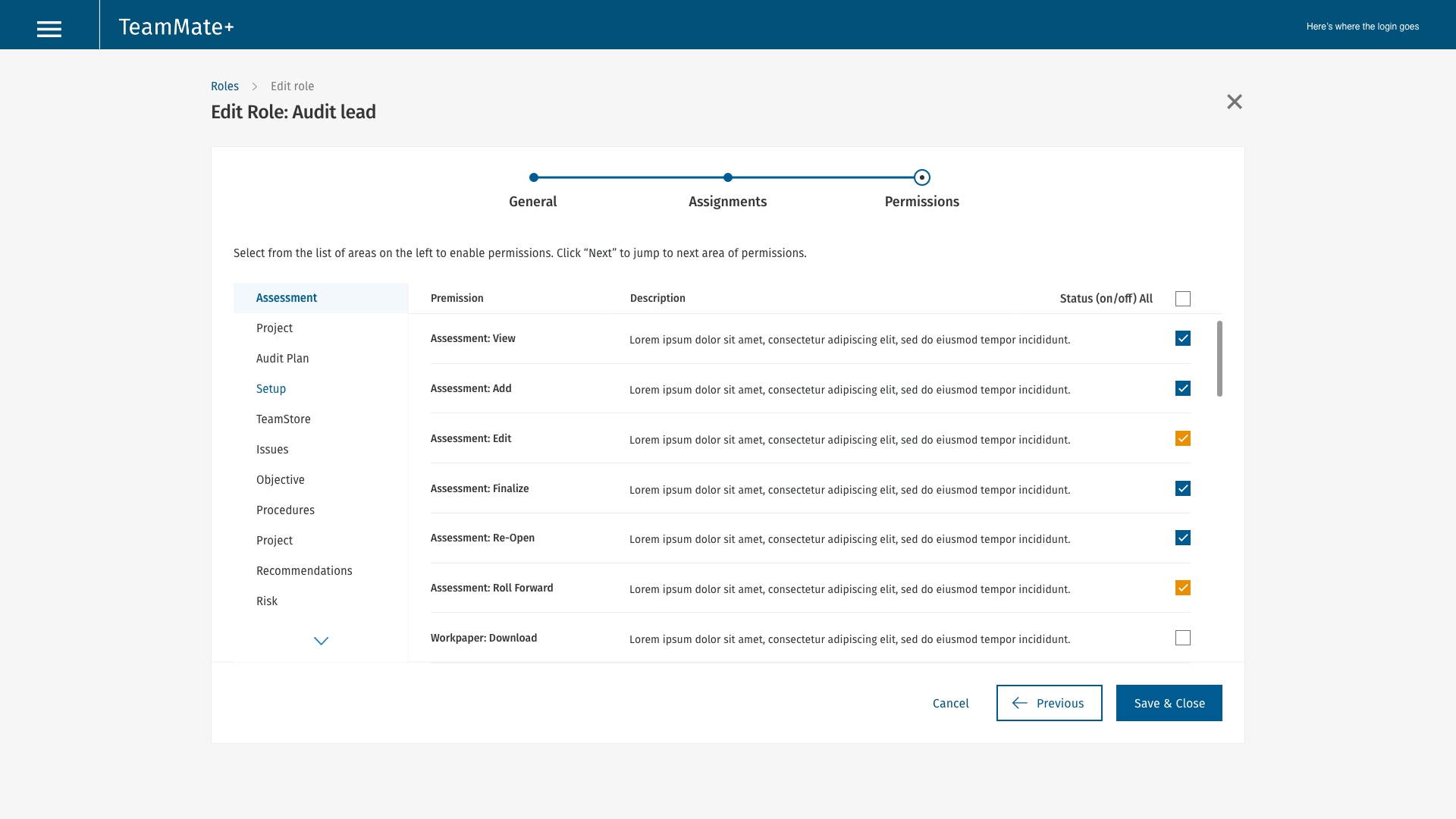Click the Permissions step circle
Screen dimensions: 1456x819
point(922,177)
